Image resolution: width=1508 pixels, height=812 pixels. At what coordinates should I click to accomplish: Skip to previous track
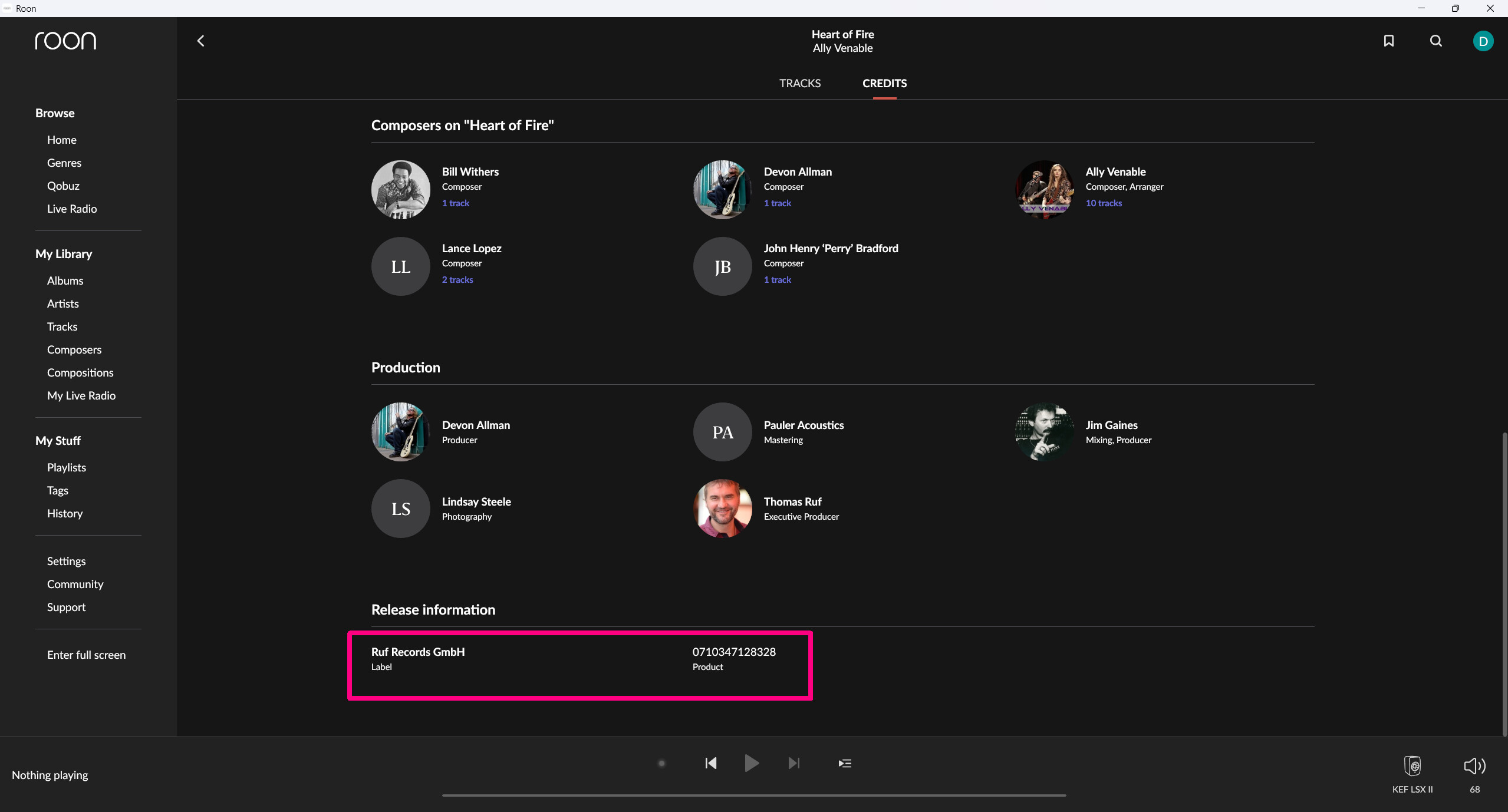click(x=710, y=763)
